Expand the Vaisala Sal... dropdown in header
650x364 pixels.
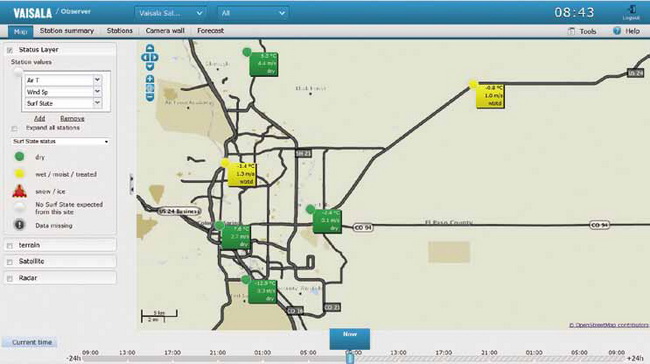point(170,13)
